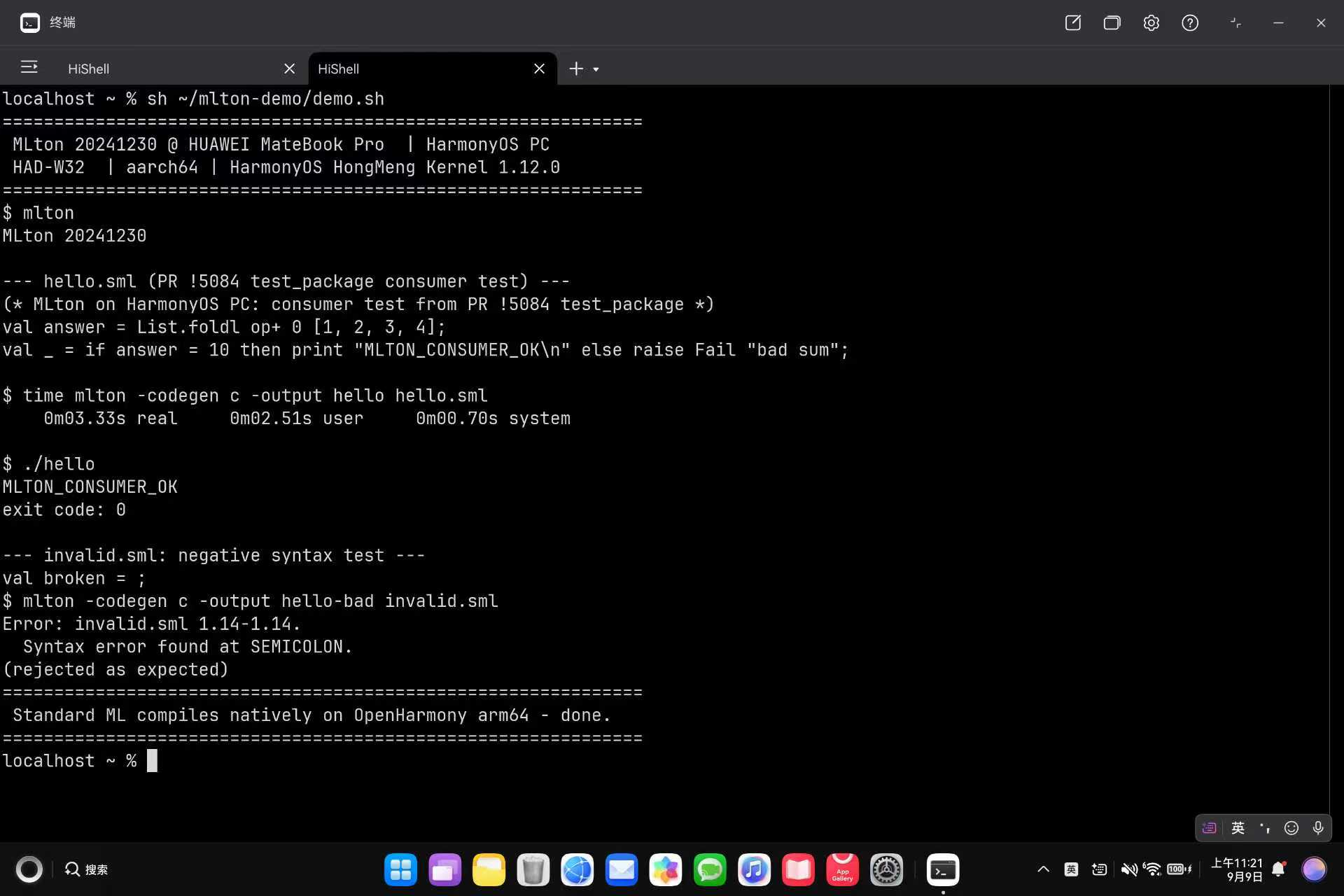
Task: Expand the system tray hidden icons chevron
Action: (x=1043, y=869)
